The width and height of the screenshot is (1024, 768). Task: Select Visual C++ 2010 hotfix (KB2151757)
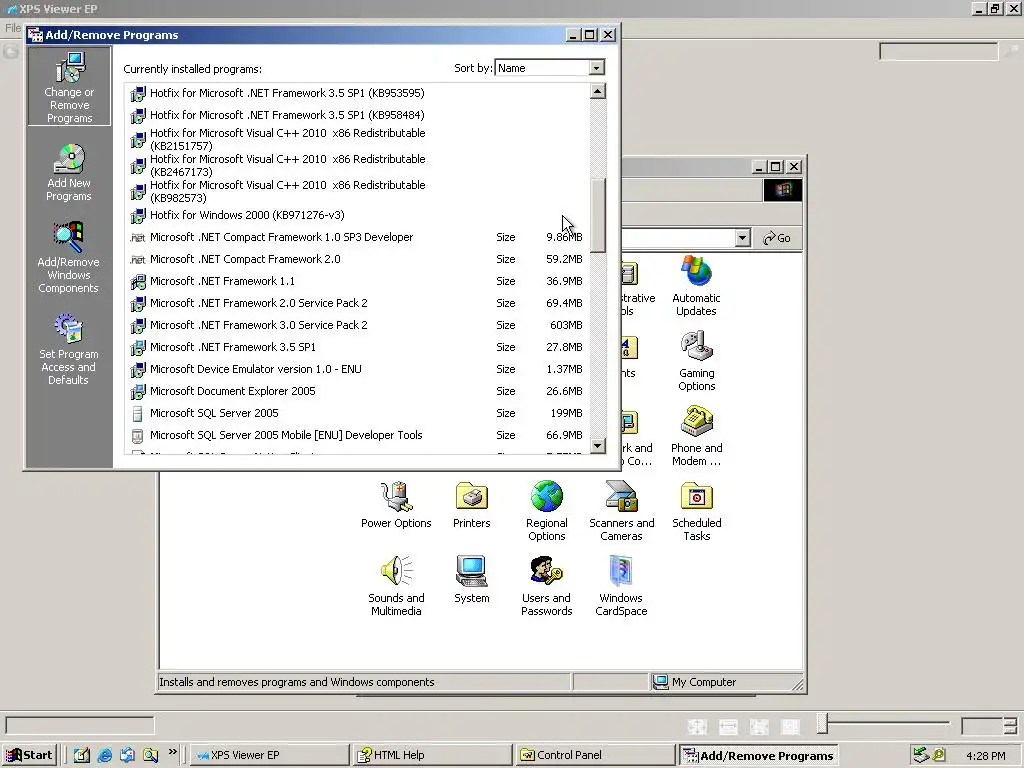point(356,139)
